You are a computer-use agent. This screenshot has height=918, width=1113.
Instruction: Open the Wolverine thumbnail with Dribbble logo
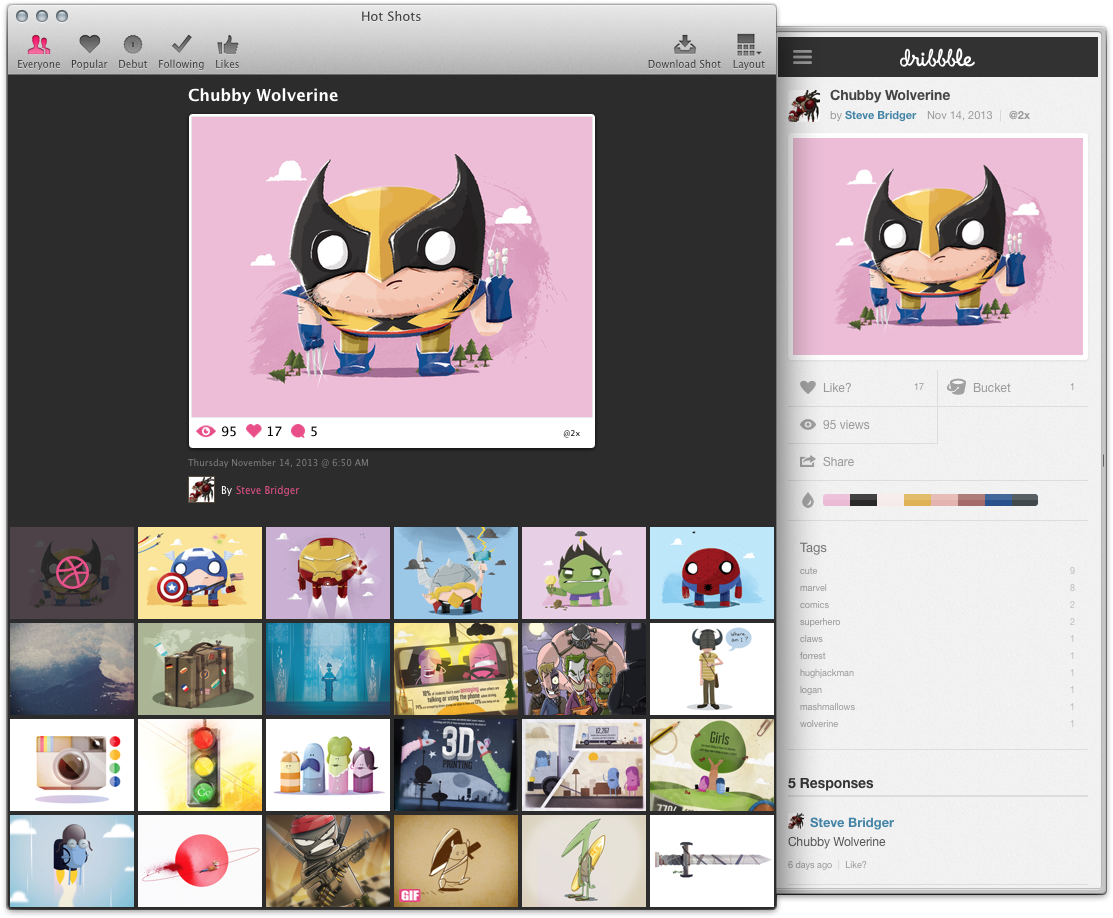[x=72, y=573]
